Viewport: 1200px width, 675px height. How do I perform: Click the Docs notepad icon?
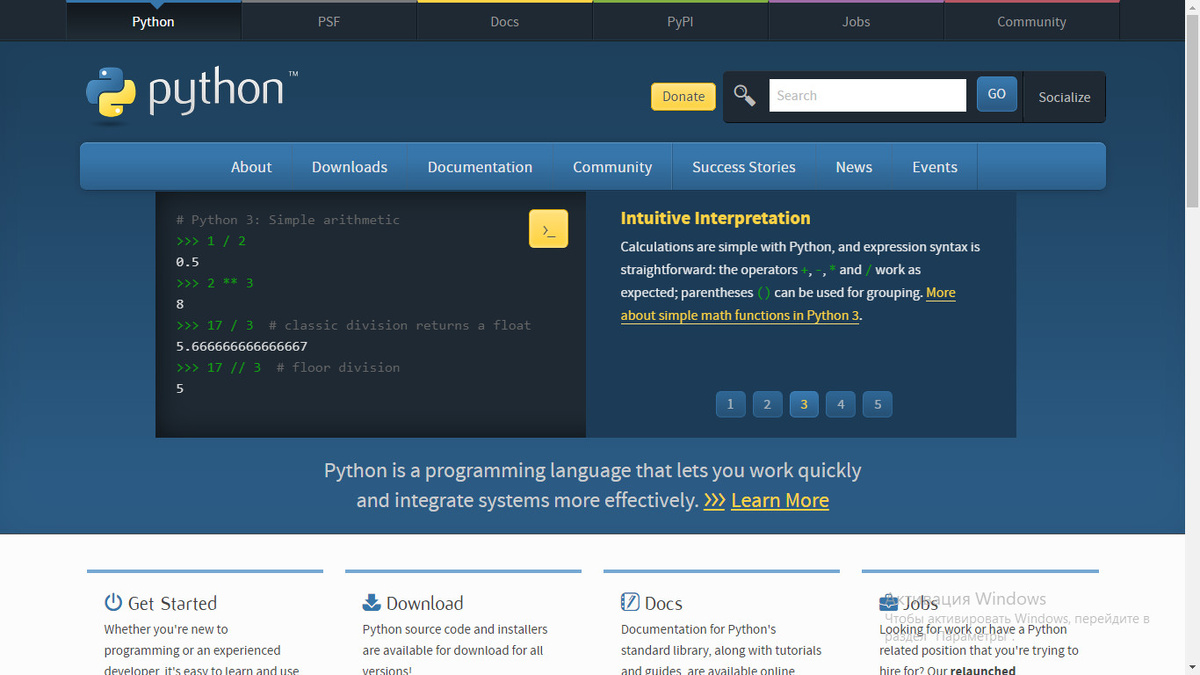coord(630,602)
